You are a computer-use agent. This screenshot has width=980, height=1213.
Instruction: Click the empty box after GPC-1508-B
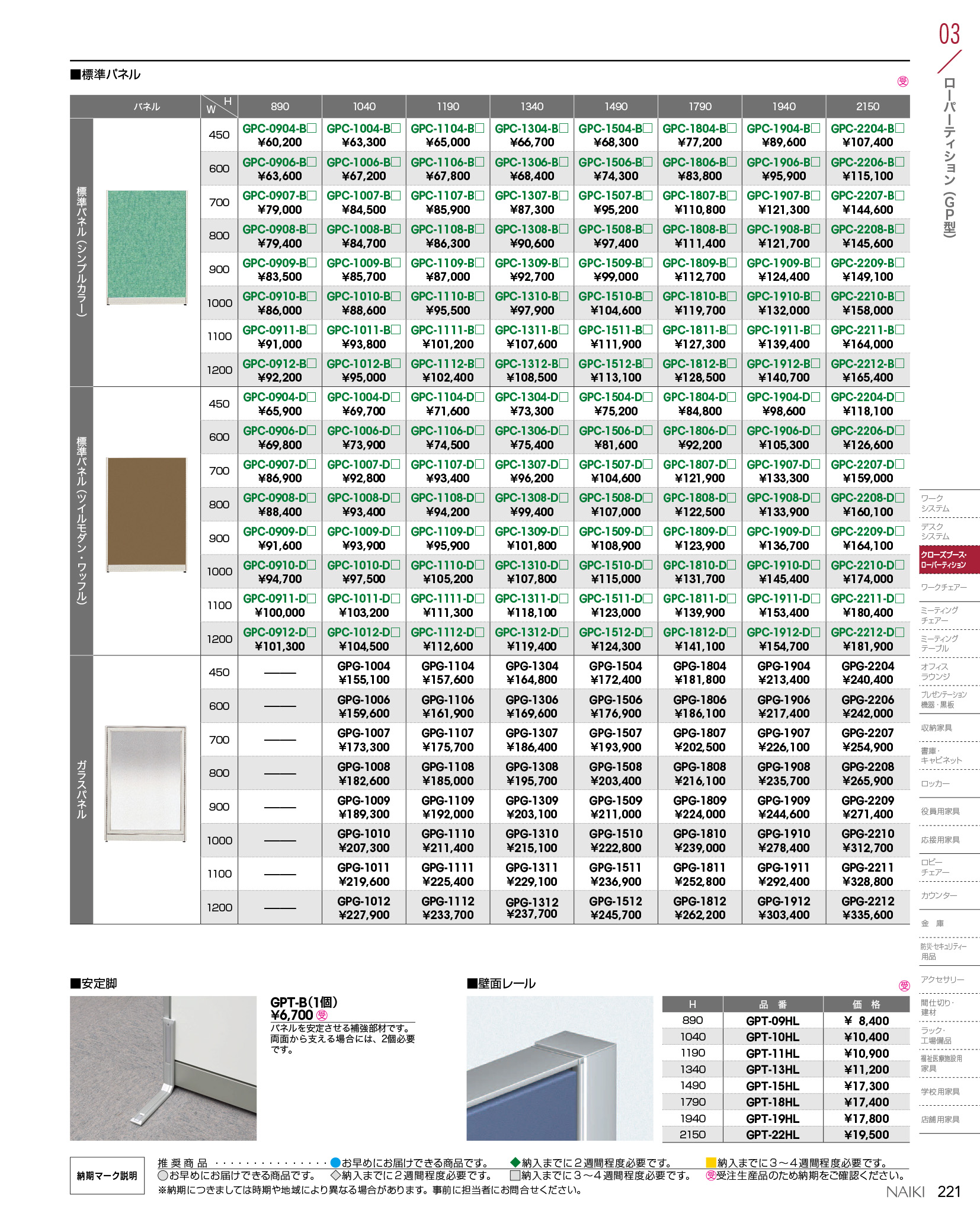pyautogui.click(x=648, y=229)
